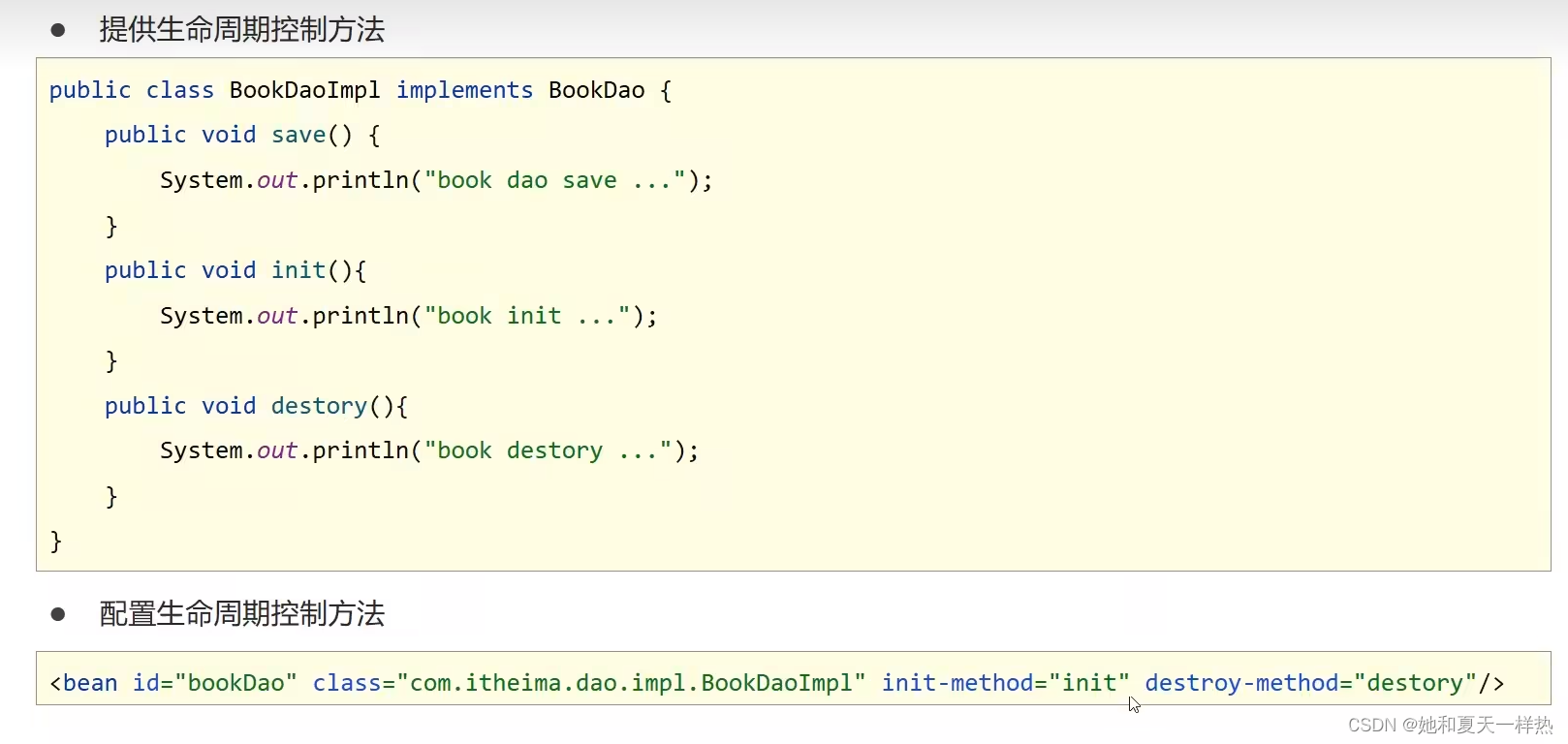Click the heading 提供生命周期控制方法
The height and width of the screenshot is (744, 1568).
(x=242, y=30)
